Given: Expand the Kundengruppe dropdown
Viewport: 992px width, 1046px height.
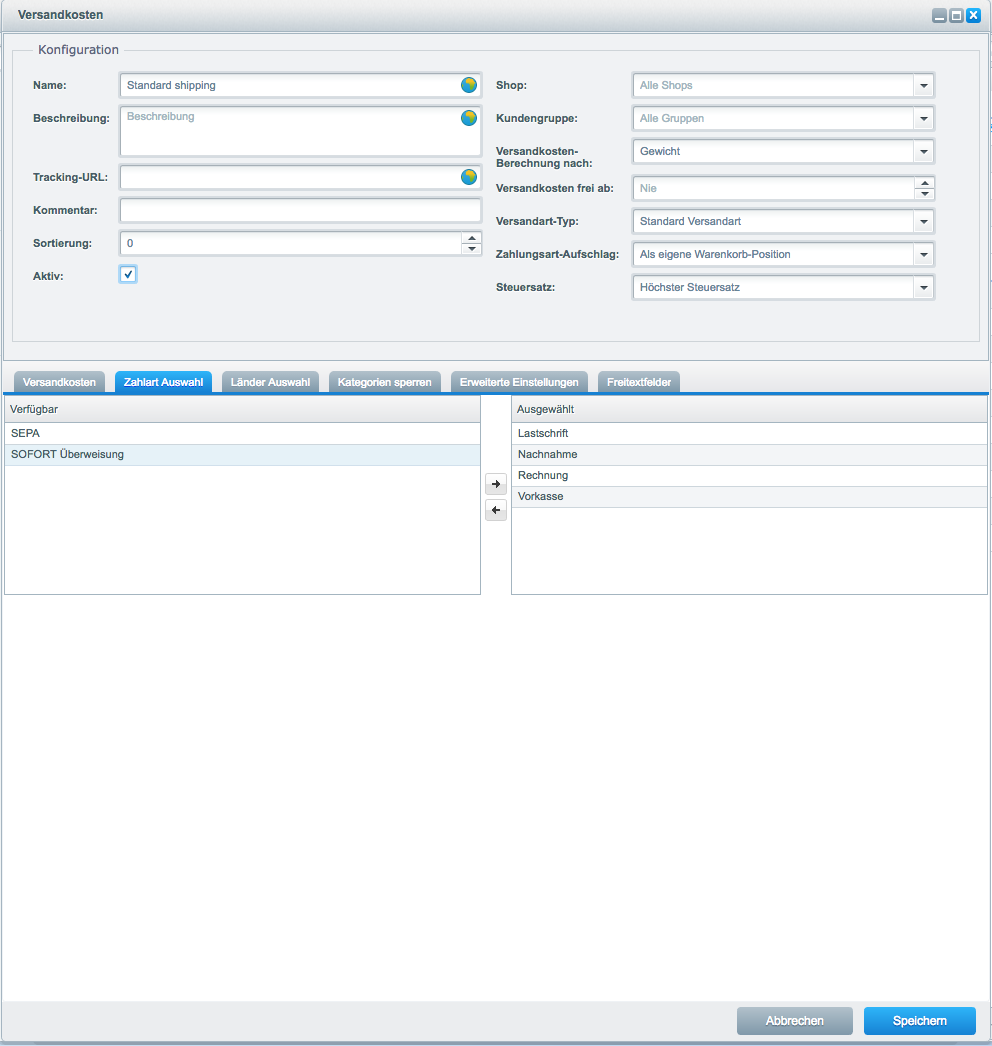Looking at the screenshot, I should pyautogui.click(x=924, y=119).
